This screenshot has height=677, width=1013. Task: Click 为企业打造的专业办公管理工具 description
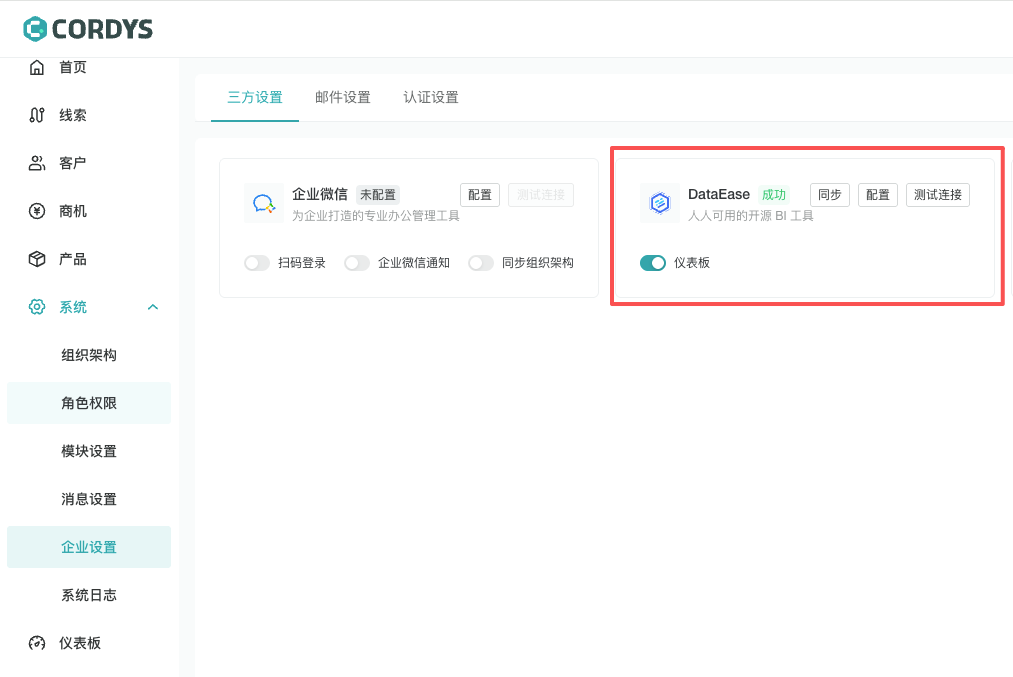coord(376,216)
